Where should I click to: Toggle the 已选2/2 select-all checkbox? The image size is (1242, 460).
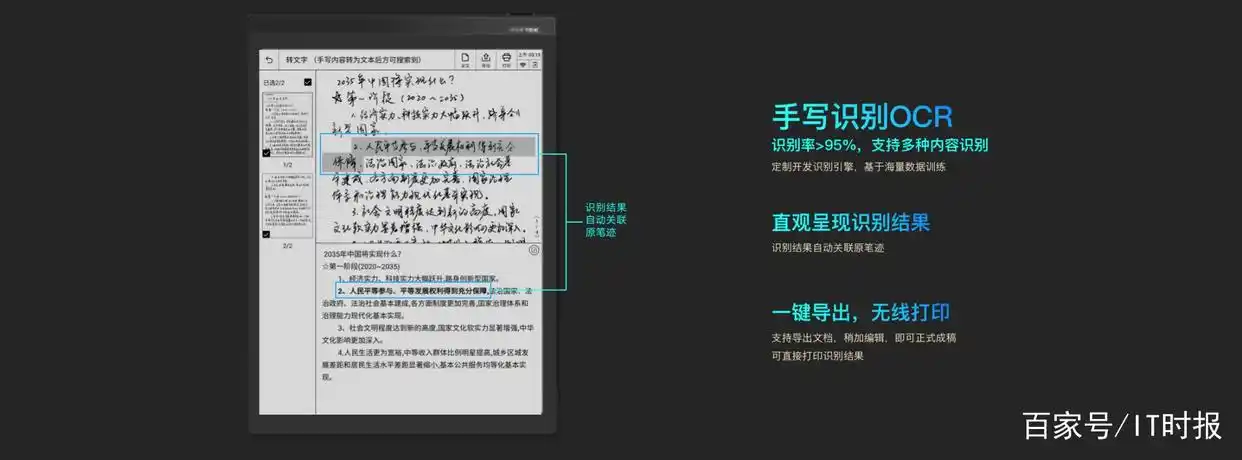click(x=308, y=82)
